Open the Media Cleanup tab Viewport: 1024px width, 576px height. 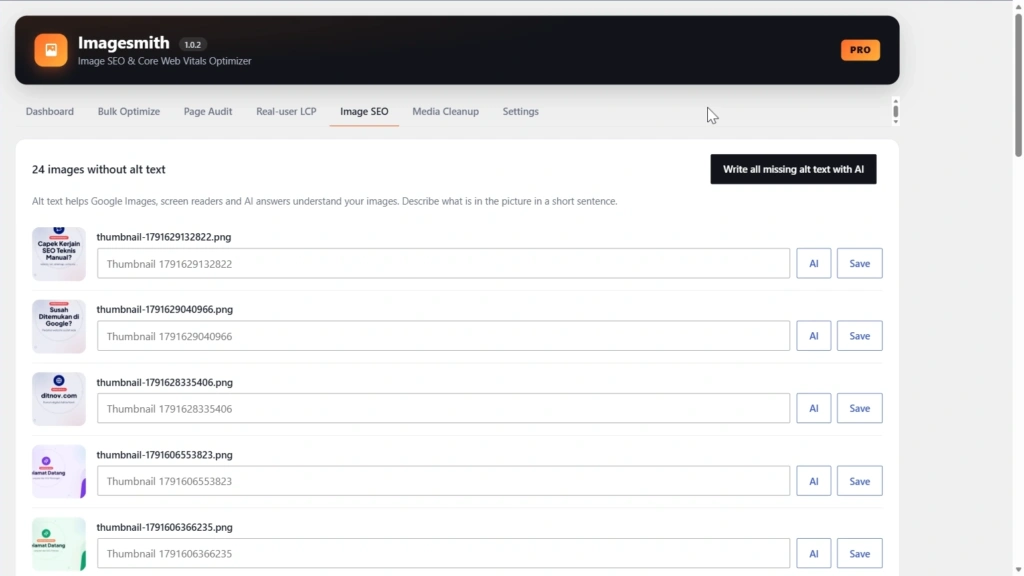445,111
